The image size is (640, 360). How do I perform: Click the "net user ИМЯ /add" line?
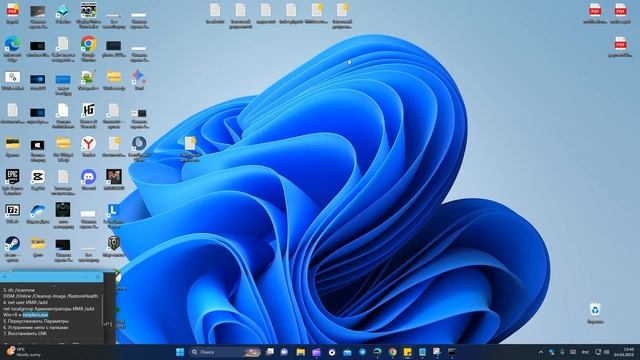tap(26, 302)
